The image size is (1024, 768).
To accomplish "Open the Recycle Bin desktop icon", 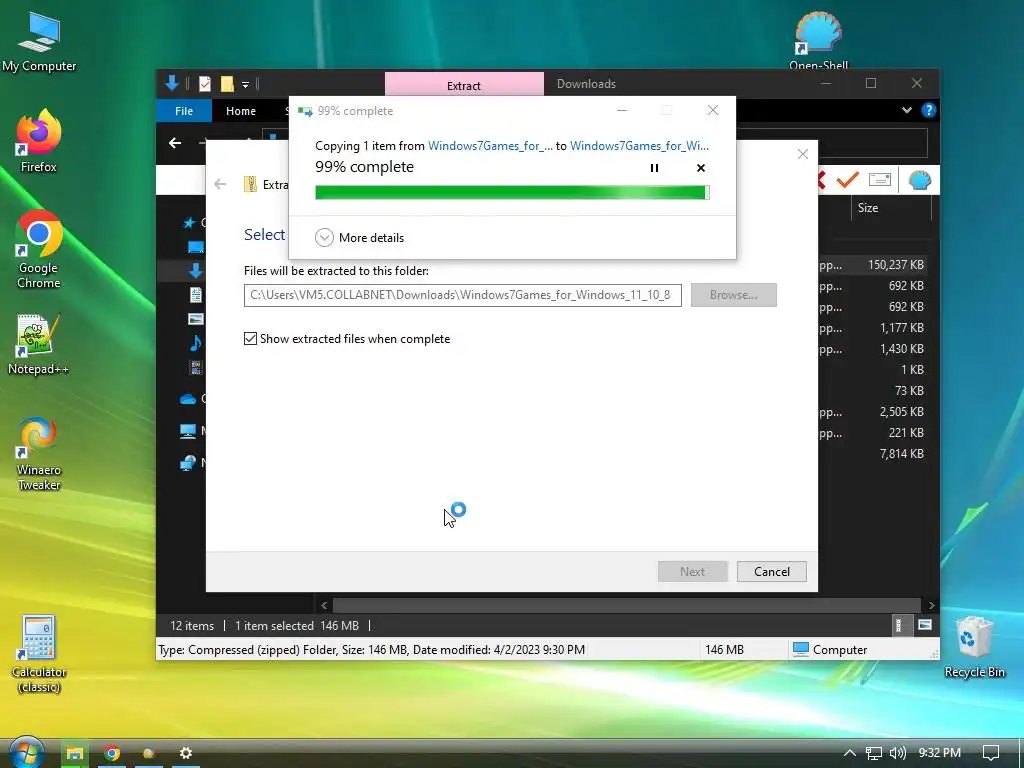I will pos(974,647).
